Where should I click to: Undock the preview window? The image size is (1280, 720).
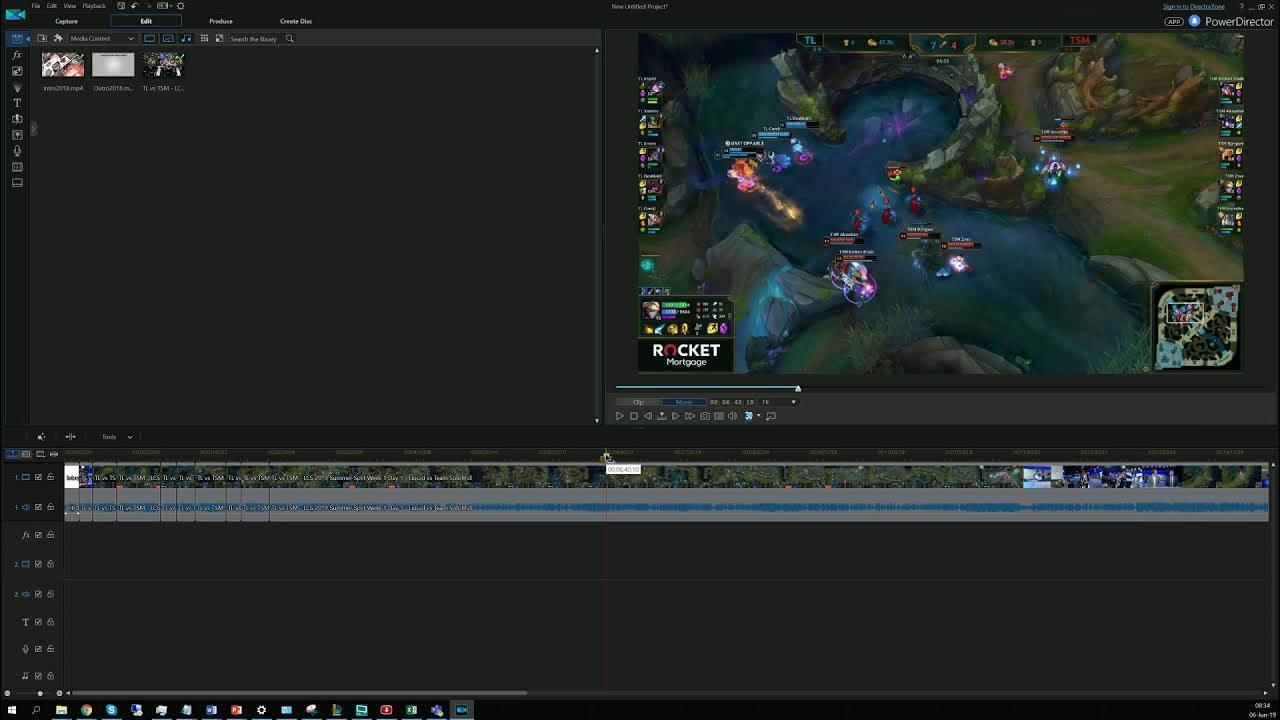click(771, 416)
